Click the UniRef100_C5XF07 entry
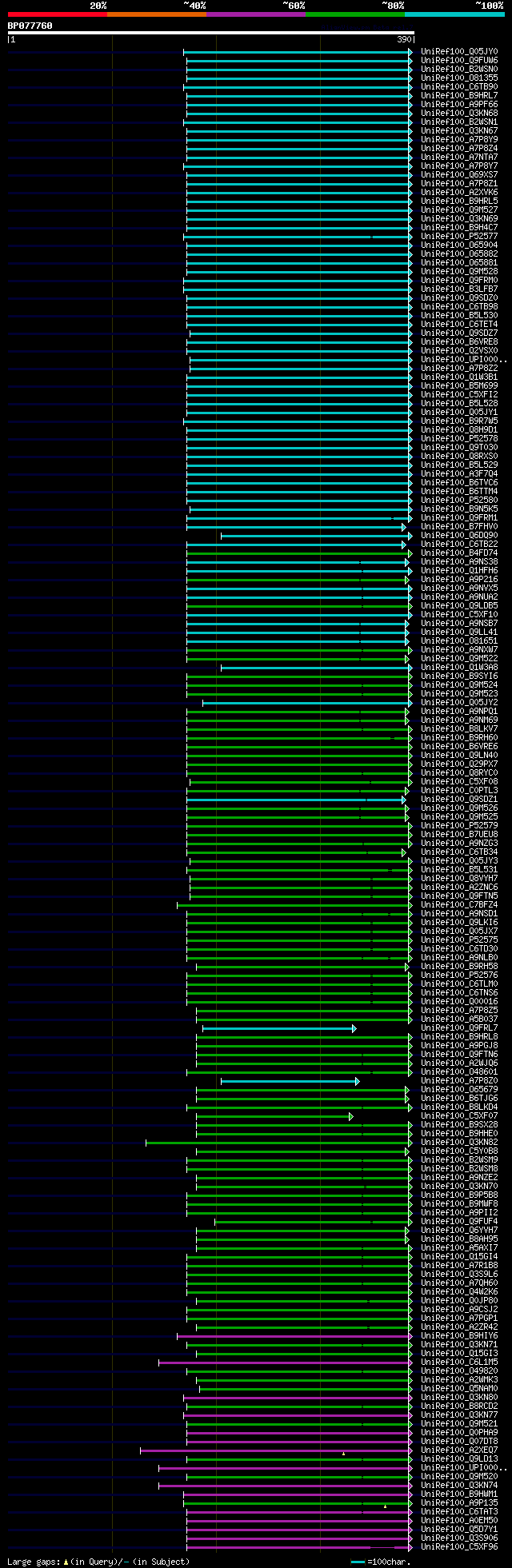 pyautogui.click(x=459, y=1116)
